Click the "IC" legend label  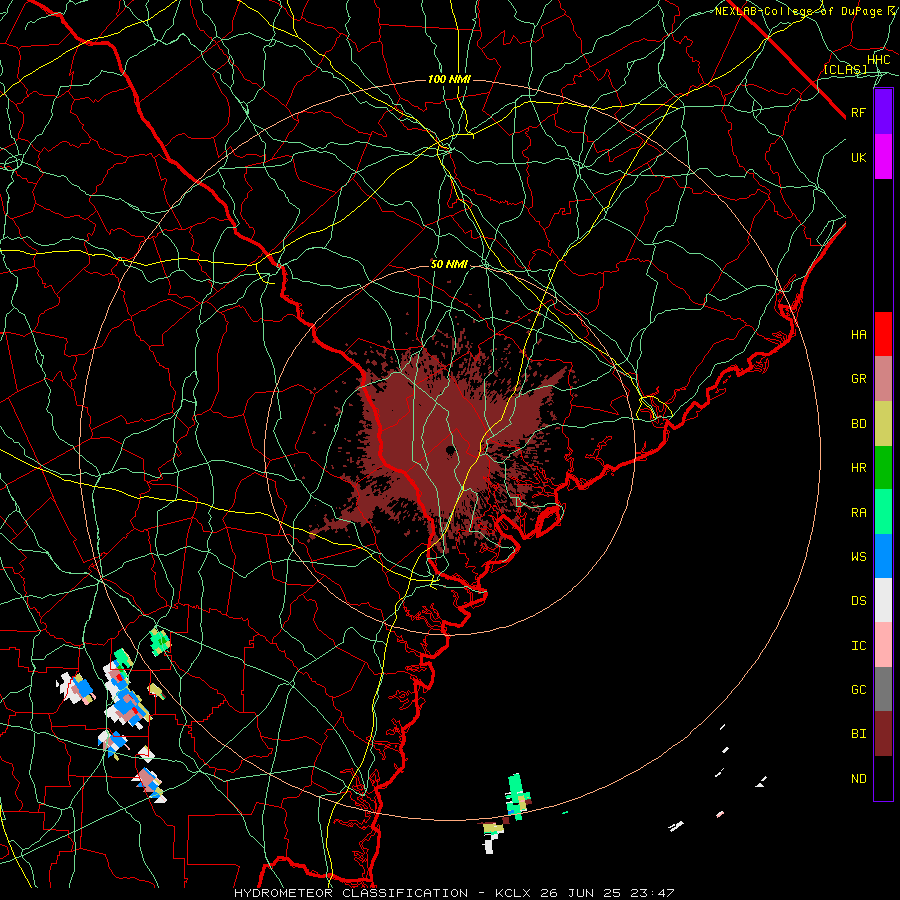click(x=858, y=646)
